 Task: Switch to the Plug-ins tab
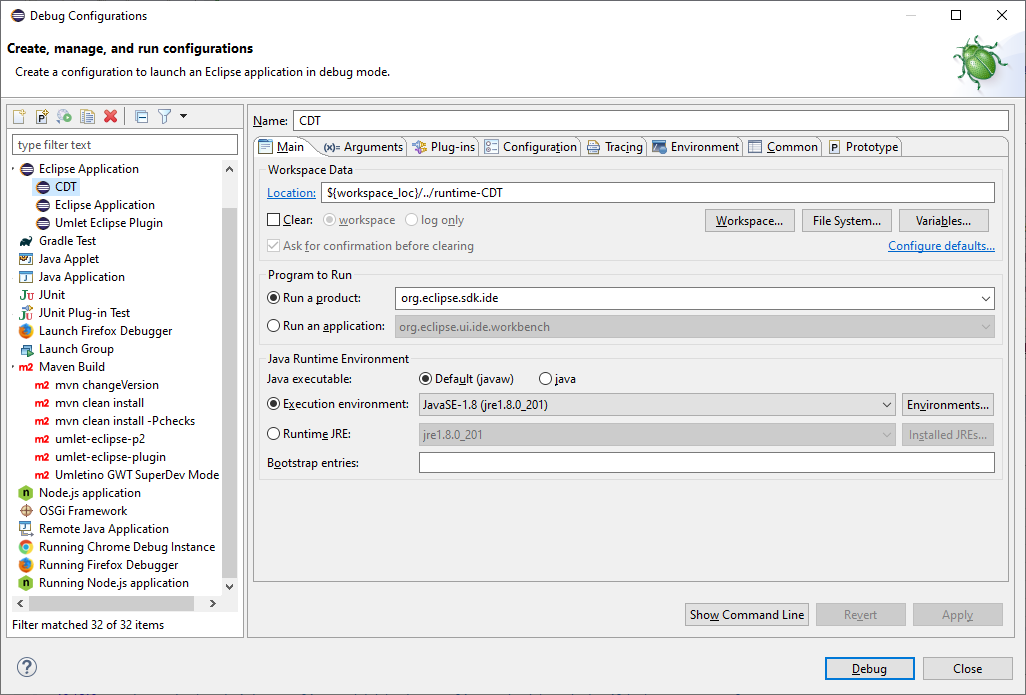click(444, 147)
